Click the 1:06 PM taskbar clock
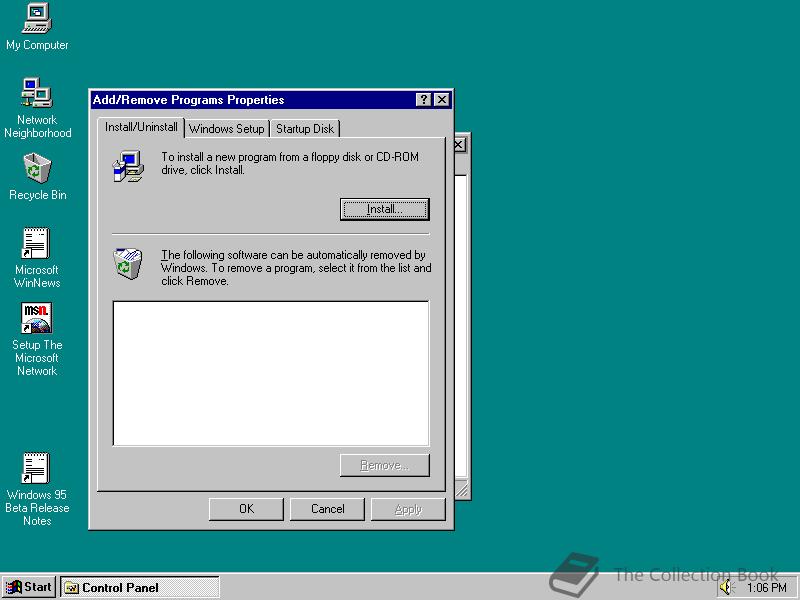800x600 pixels. (766, 588)
